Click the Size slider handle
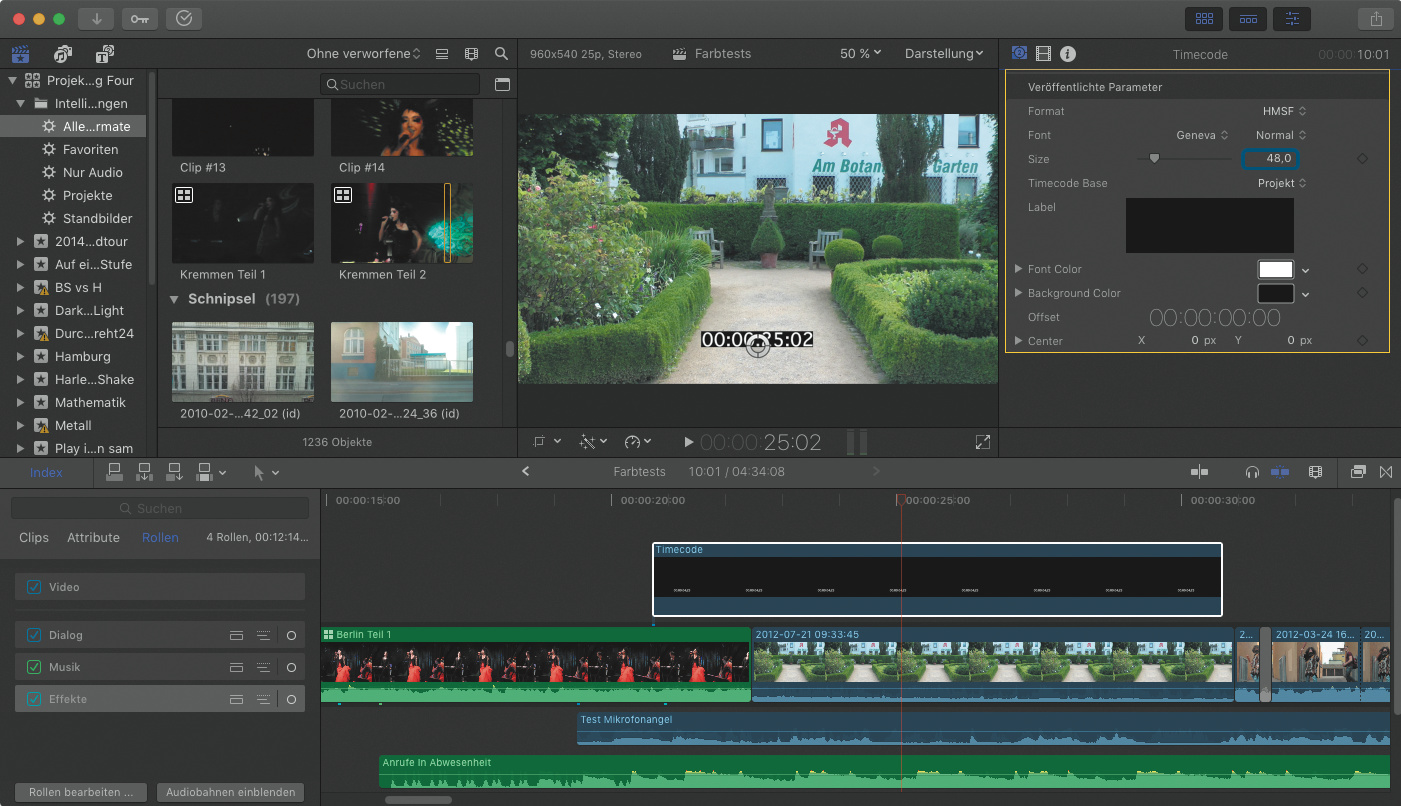Image resolution: width=1401 pixels, height=806 pixels. [x=1154, y=158]
